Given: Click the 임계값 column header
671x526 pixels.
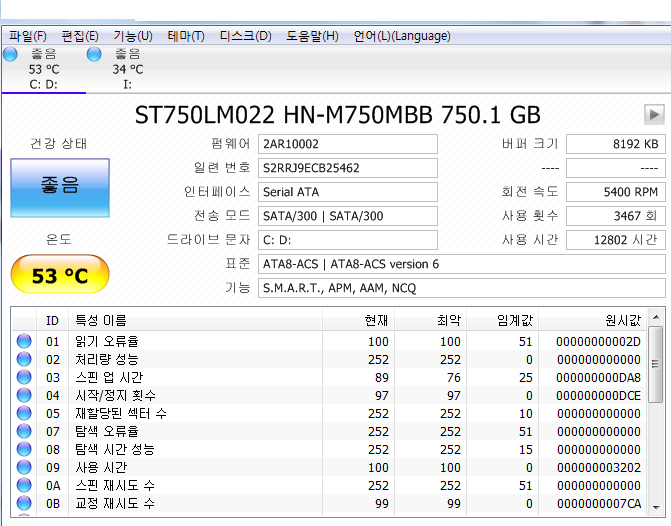Looking at the screenshot, I should 502,320.
